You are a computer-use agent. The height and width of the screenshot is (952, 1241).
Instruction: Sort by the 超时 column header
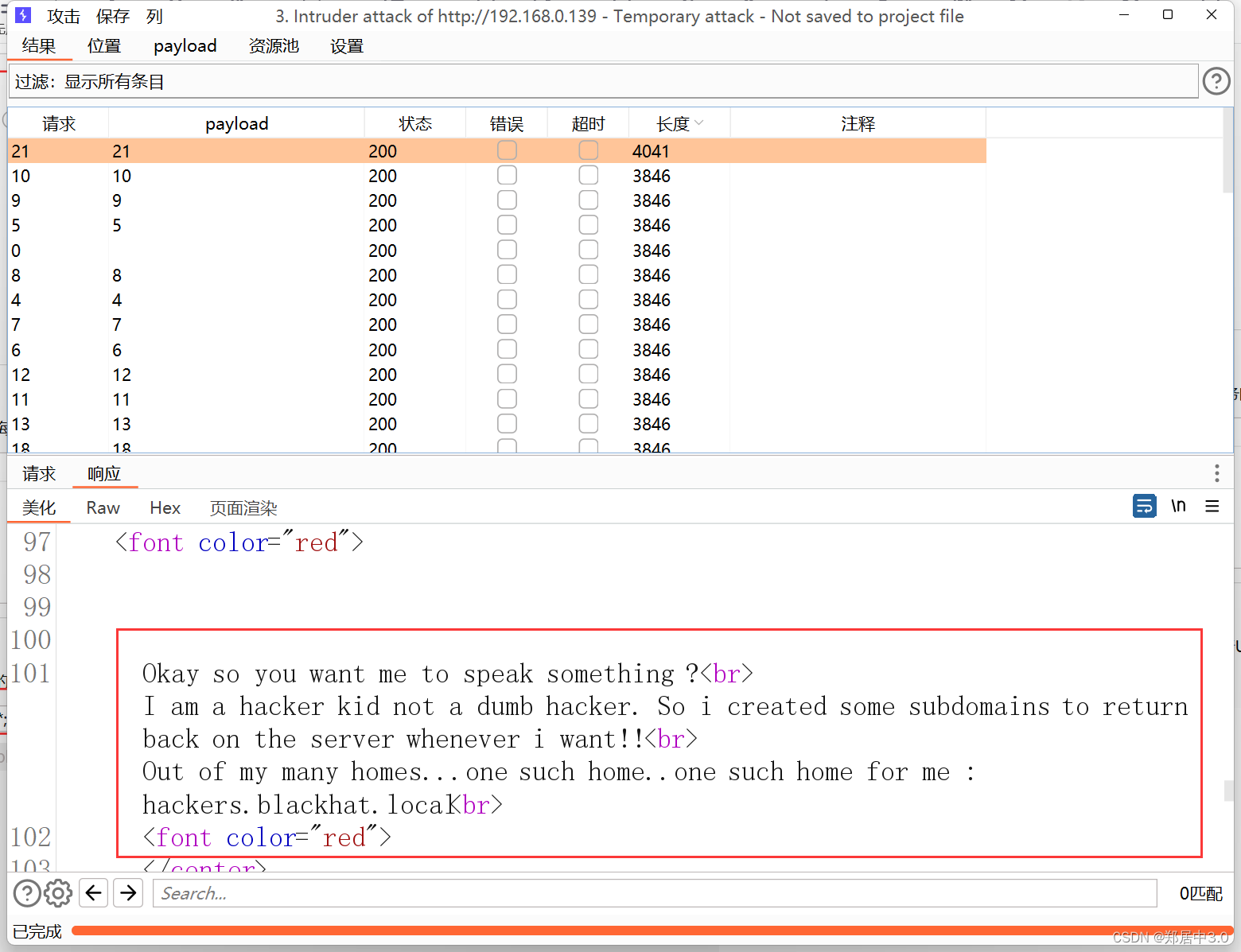[589, 123]
